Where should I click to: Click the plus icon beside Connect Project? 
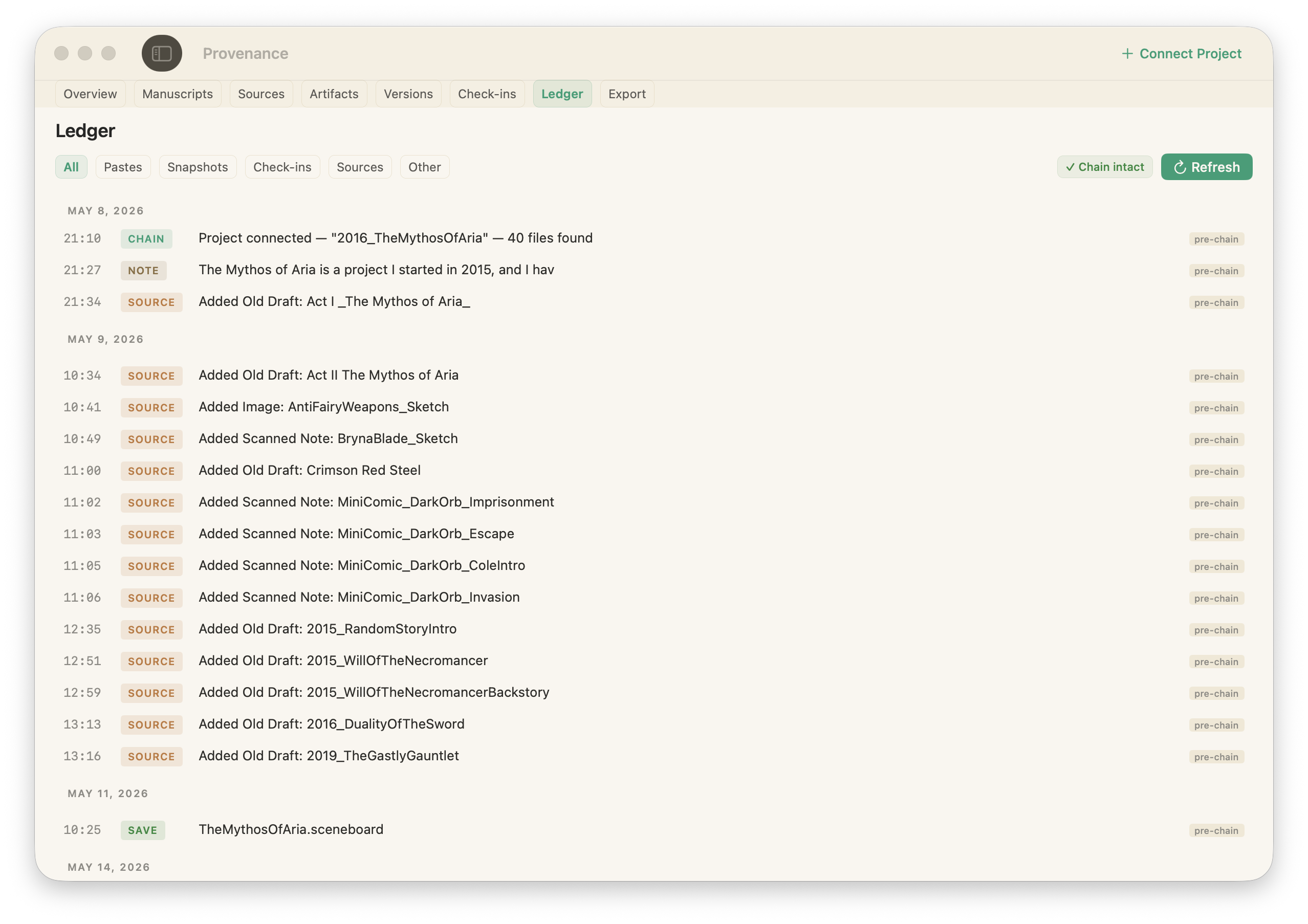click(x=1127, y=54)
